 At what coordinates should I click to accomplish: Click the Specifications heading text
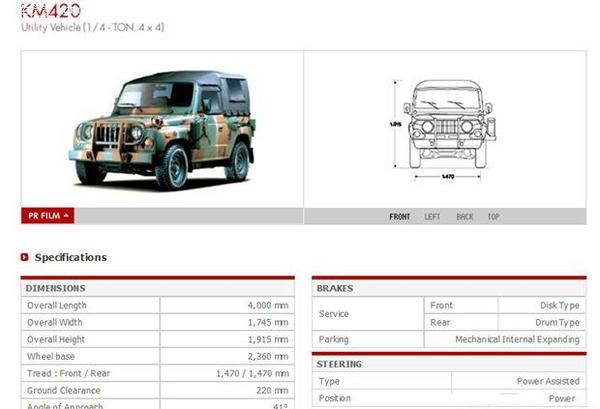pyautogui.click(x=70, y=258)
